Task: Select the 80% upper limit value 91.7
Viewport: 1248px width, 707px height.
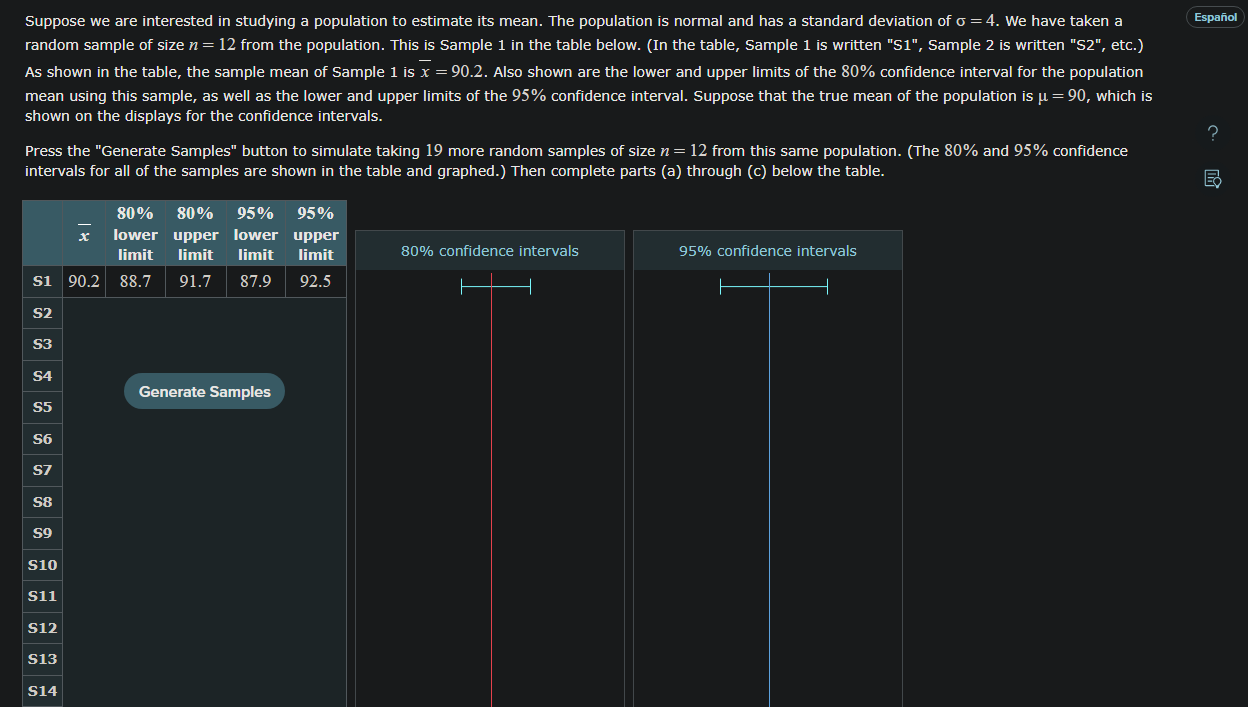Action: tap(195, 281)
